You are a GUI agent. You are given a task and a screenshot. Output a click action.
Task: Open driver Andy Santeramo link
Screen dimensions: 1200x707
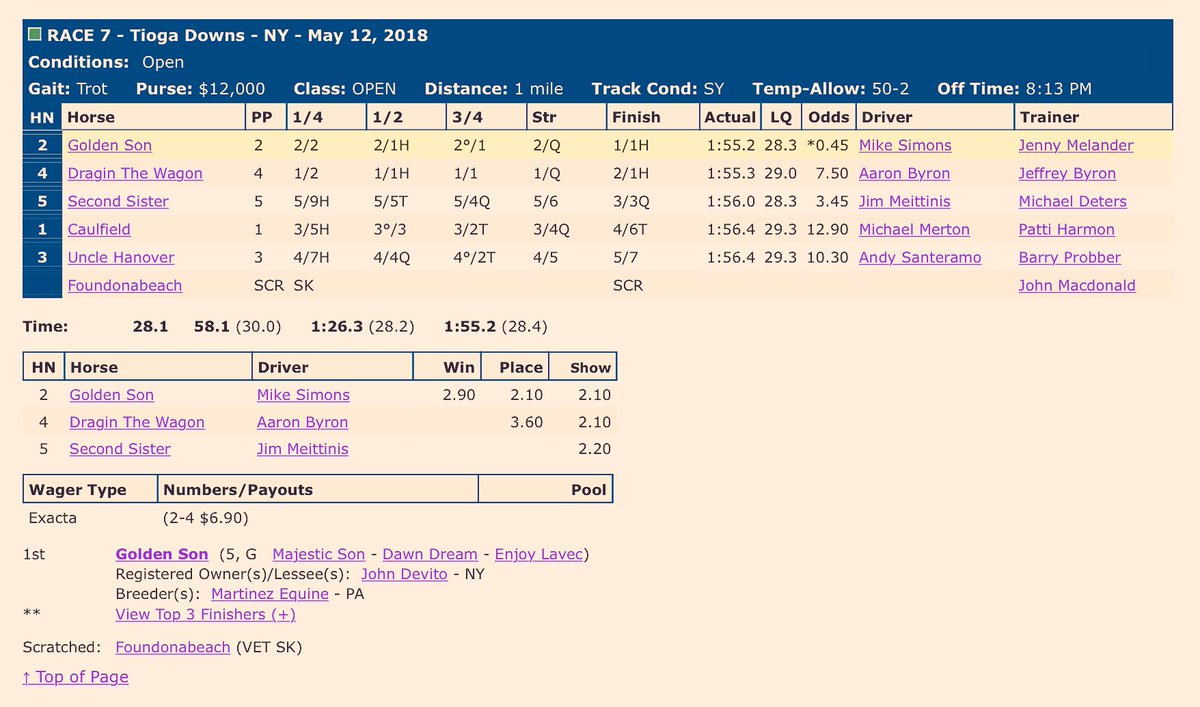920,257
